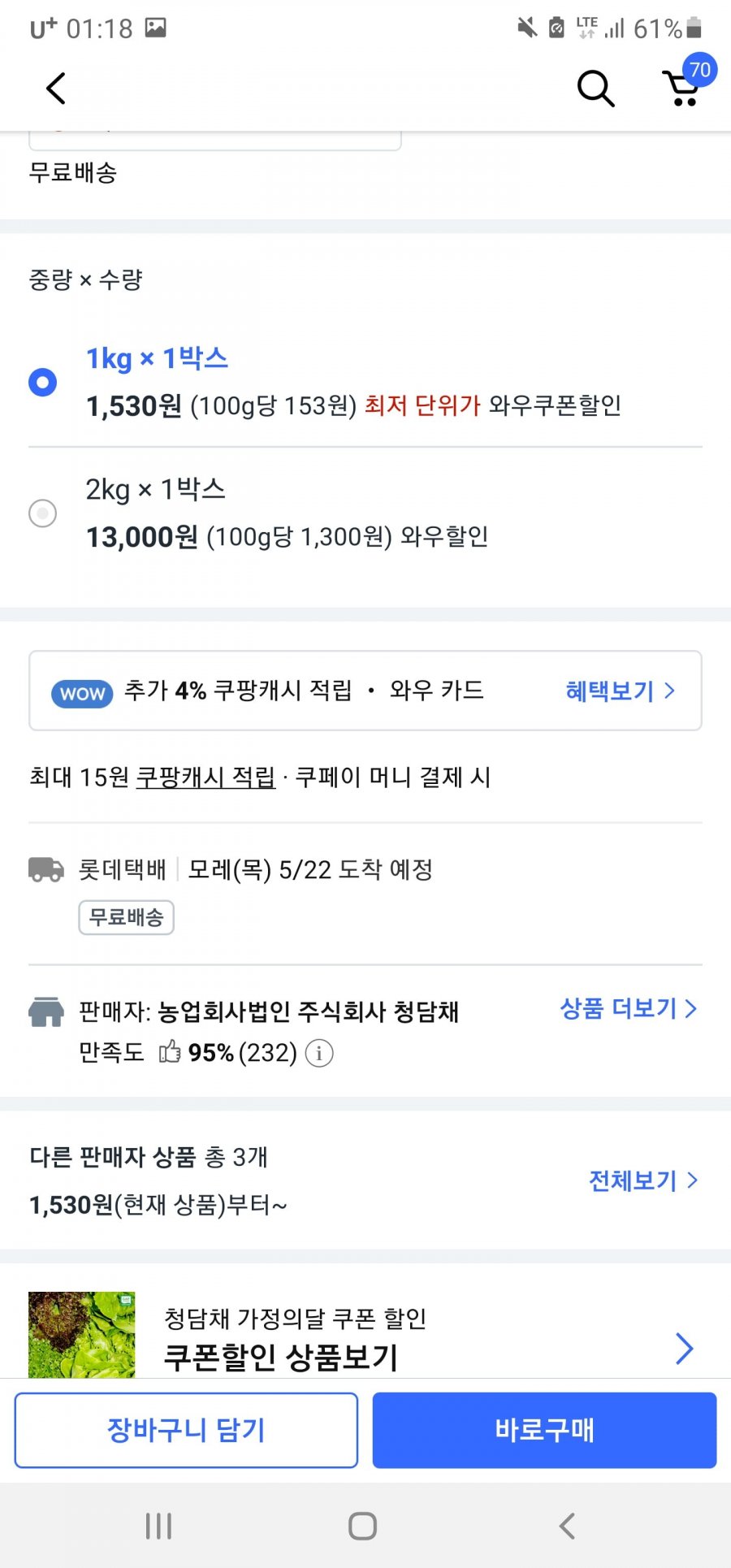The width and height of the screenshot is (731, 1568).
Task: Select the 2kg × 1박스 radio option
Action: coord(42,513)
